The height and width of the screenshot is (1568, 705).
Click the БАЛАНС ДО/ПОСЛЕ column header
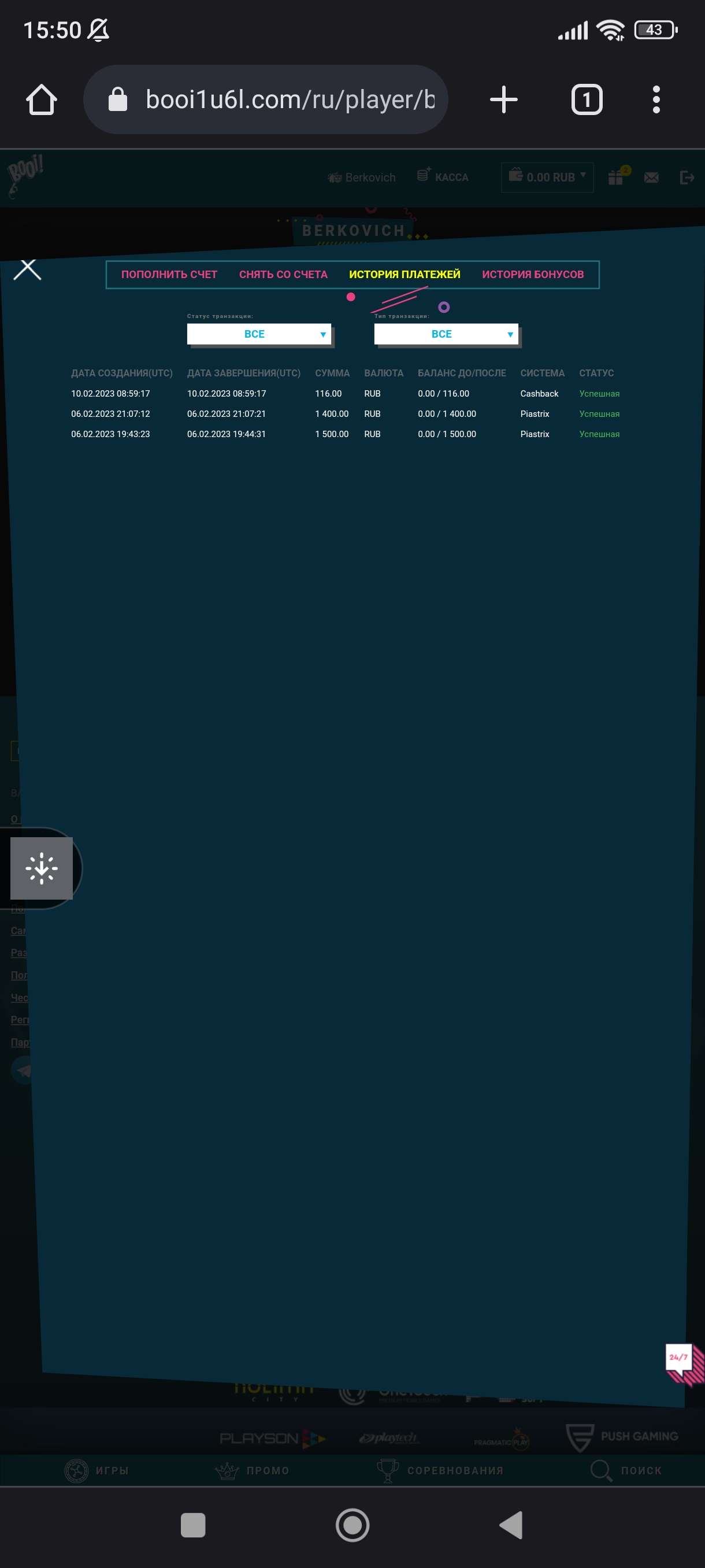point(462,373)
